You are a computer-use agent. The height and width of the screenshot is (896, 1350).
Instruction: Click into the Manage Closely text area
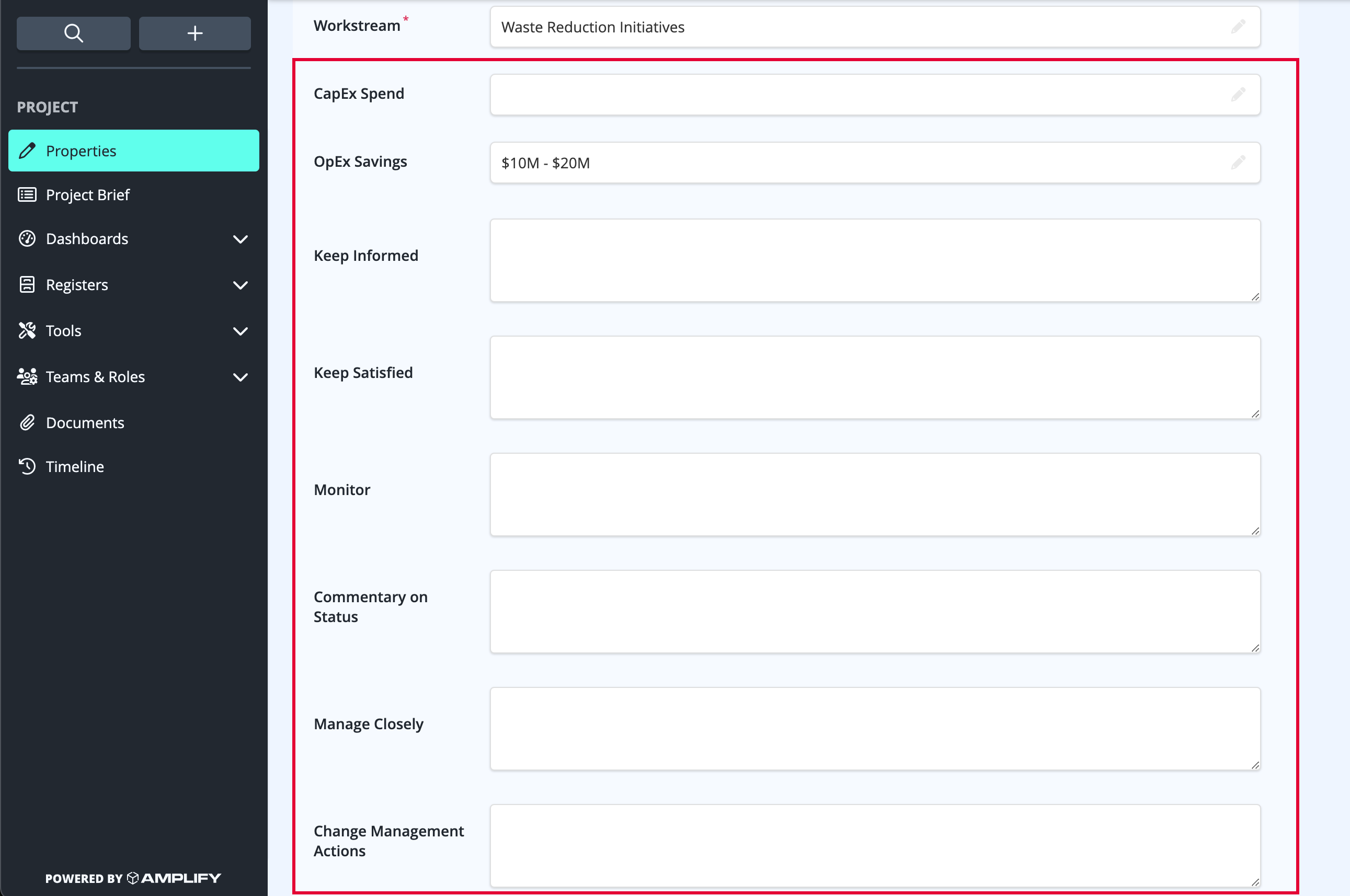click(x=875, y=729)
